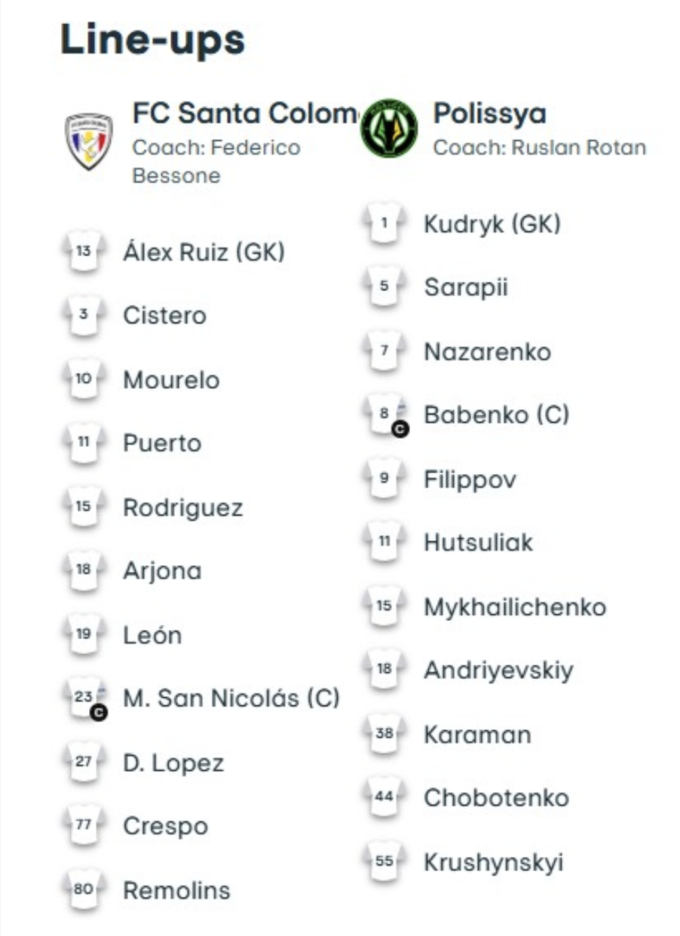
Task: Click M. San Nicolás's number 23 shirt icon
Action: point(84,698)
